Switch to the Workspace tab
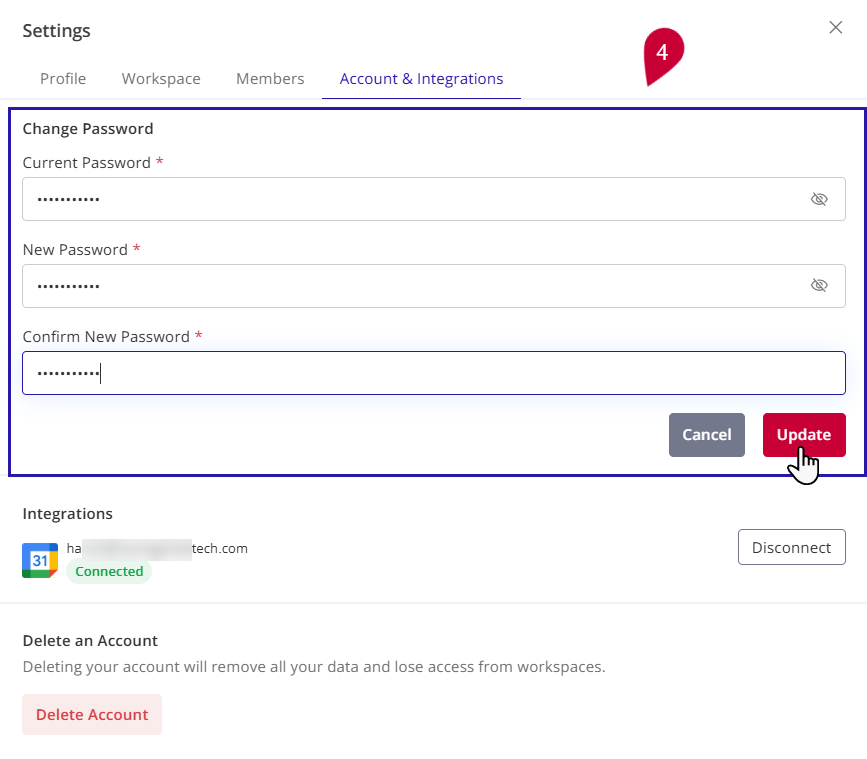 tap(161, 78)
